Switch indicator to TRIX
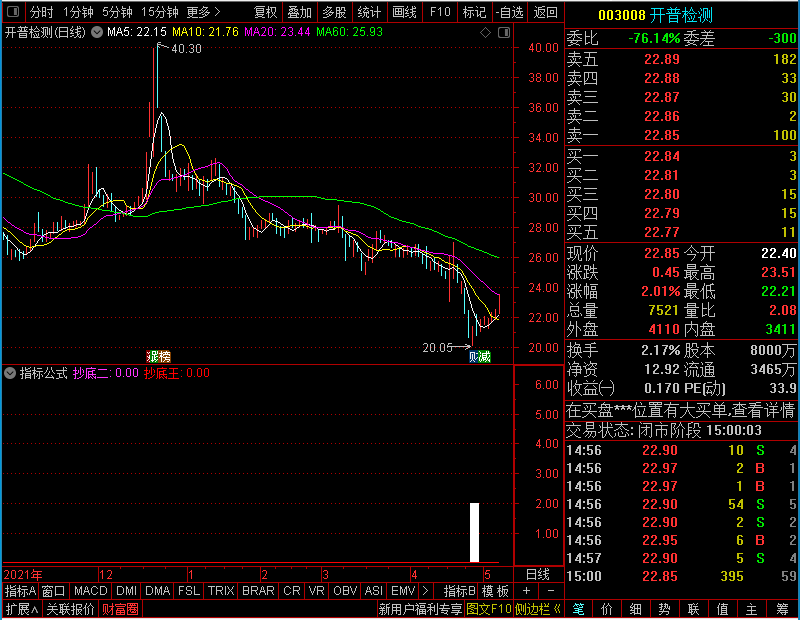The image size is (800, 620). (x=221, y=591)
